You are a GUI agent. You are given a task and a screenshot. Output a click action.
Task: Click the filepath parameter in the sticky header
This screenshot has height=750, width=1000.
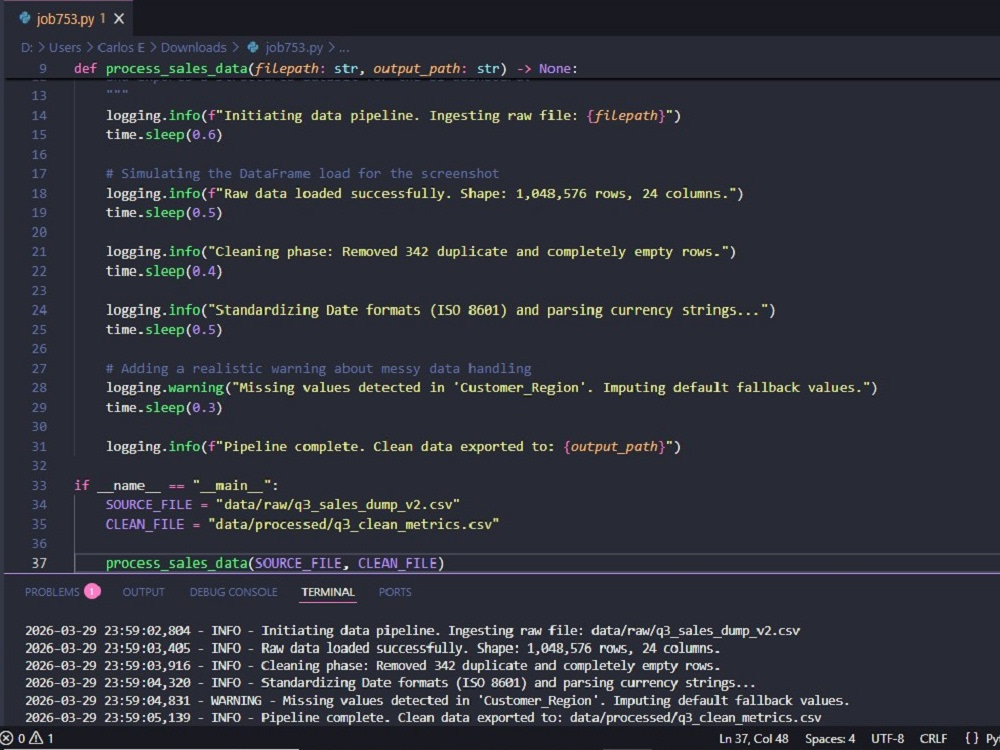click(x=286, y=68)
